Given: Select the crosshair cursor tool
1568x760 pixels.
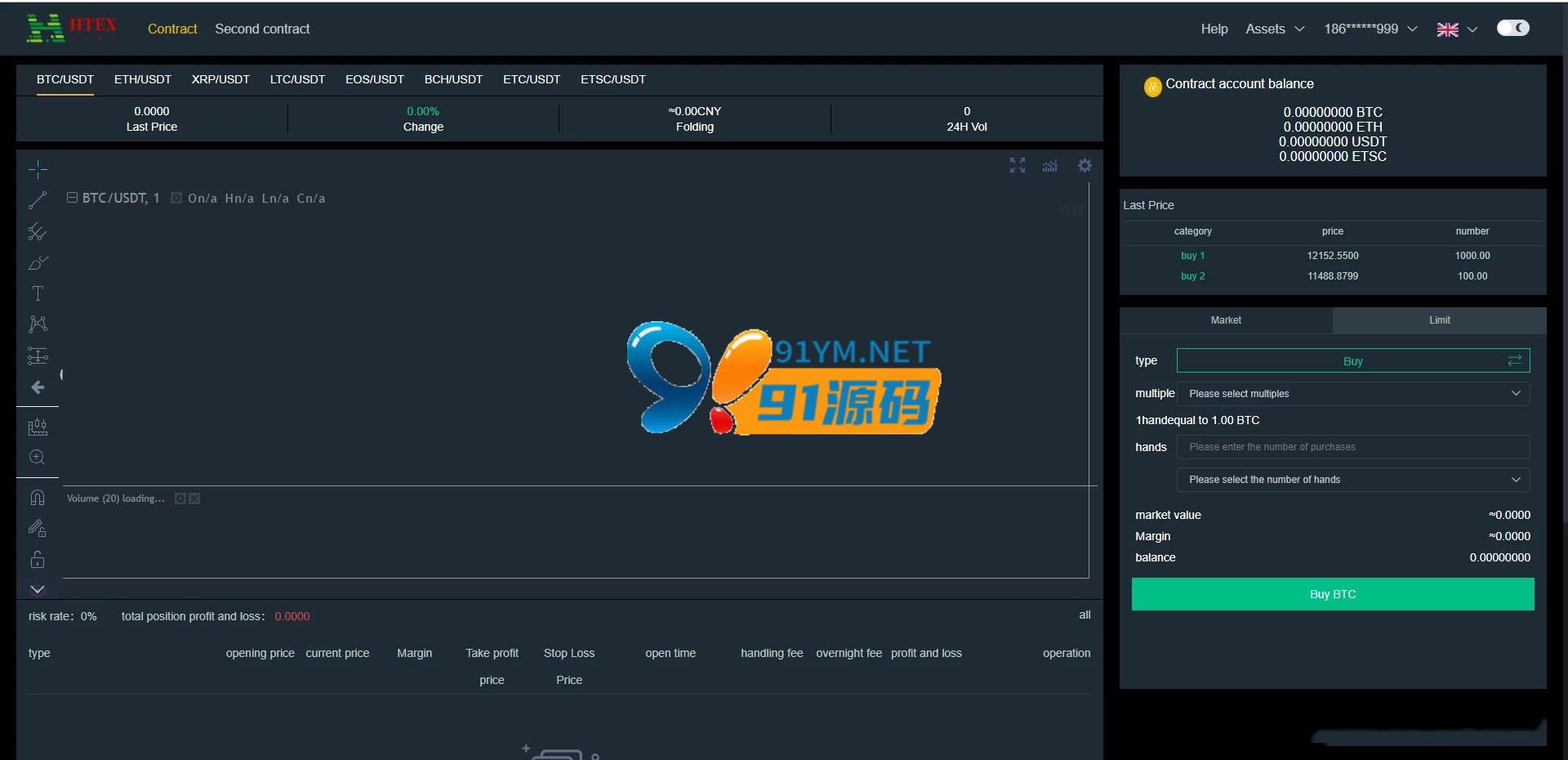Looking at the screenshot, I should pos(38,169).
